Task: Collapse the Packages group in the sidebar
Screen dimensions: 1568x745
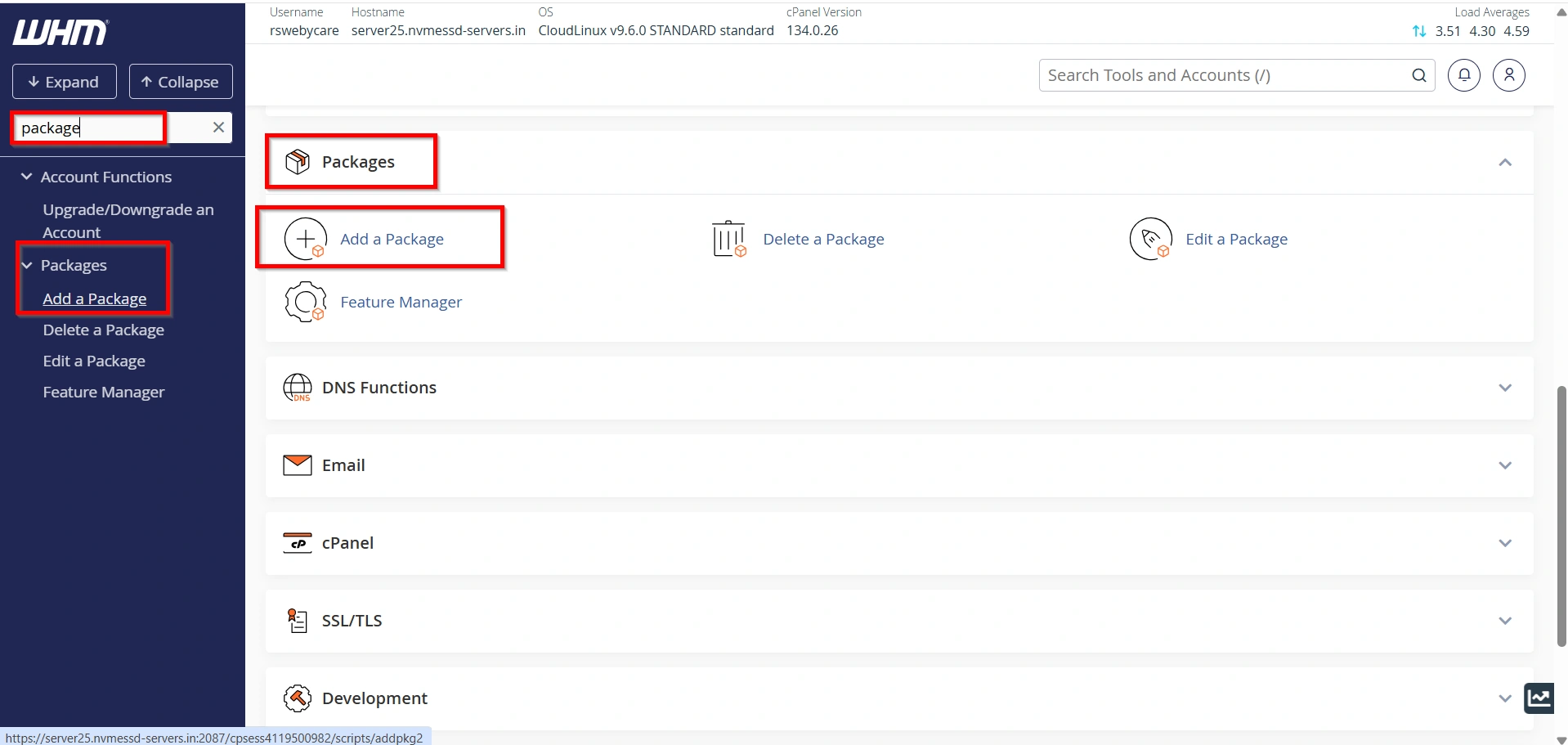Action: [x=27, y=265]
